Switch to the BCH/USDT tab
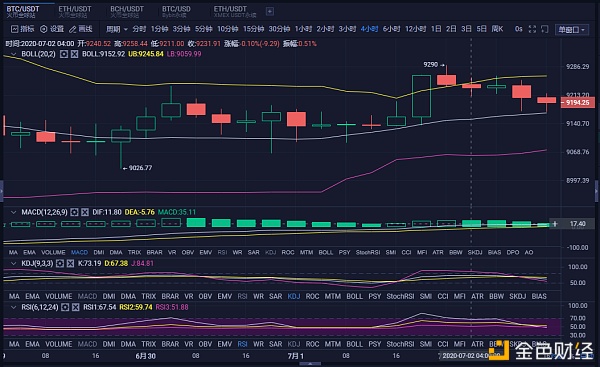 coord(127,11)
